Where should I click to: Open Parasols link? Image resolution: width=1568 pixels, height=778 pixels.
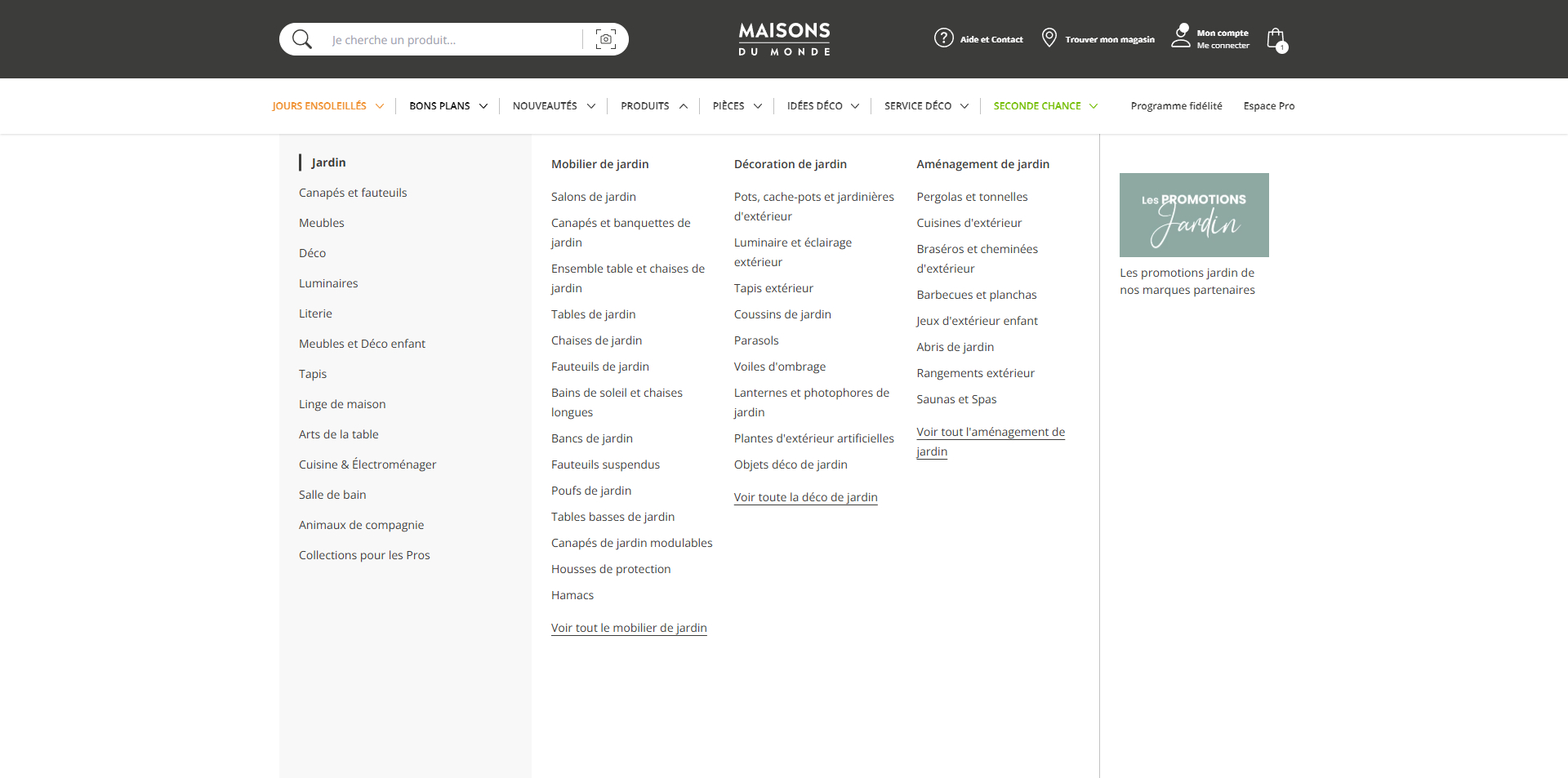[756, 340]
